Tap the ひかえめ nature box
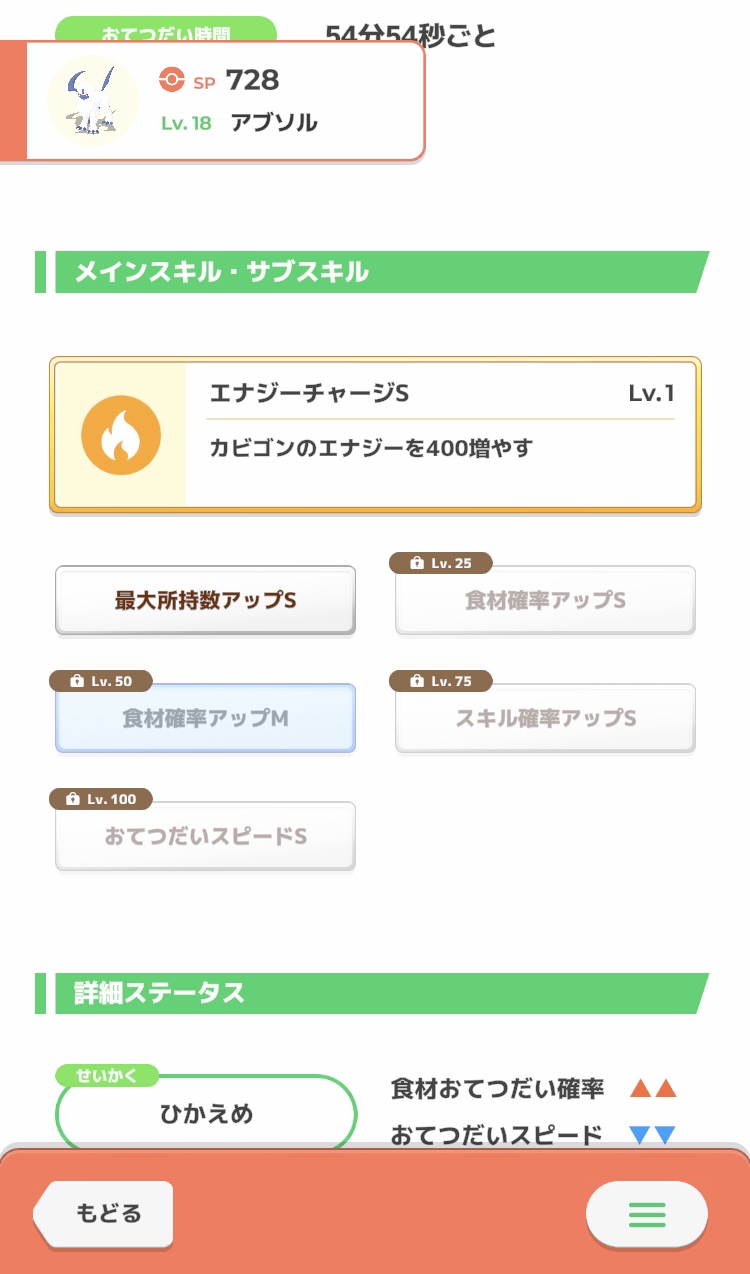The image size is (750, 1274). [206, 1114]
